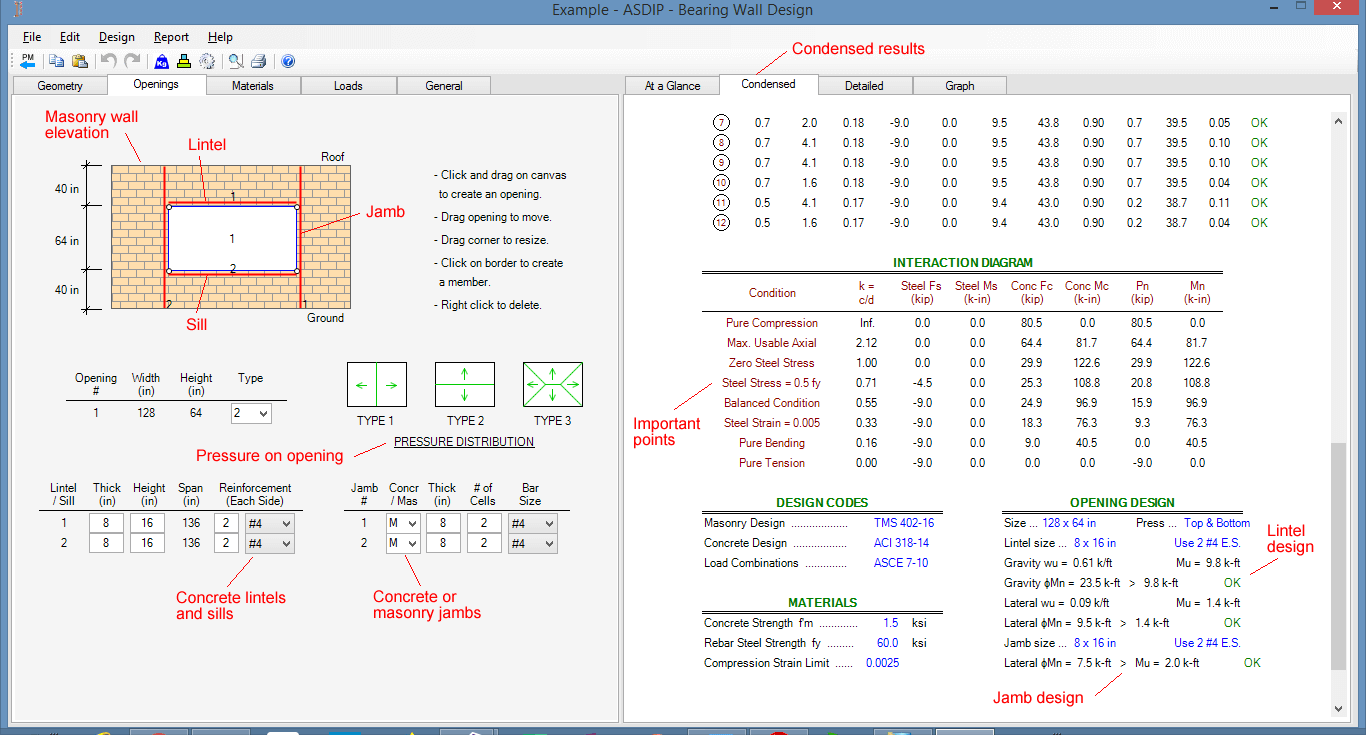Open Jamb 2 Concr / Mas dropdown
This screenshot has height=735, width=1366.
[x=404, y=543]
